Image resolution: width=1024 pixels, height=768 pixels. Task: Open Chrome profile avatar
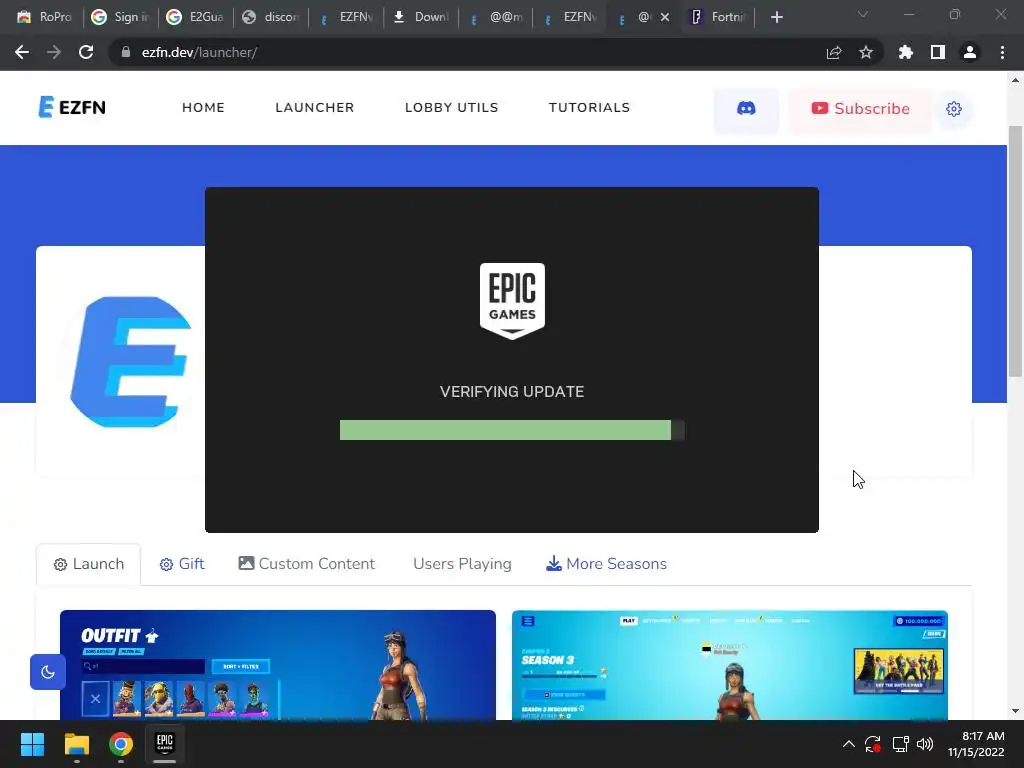970,52
